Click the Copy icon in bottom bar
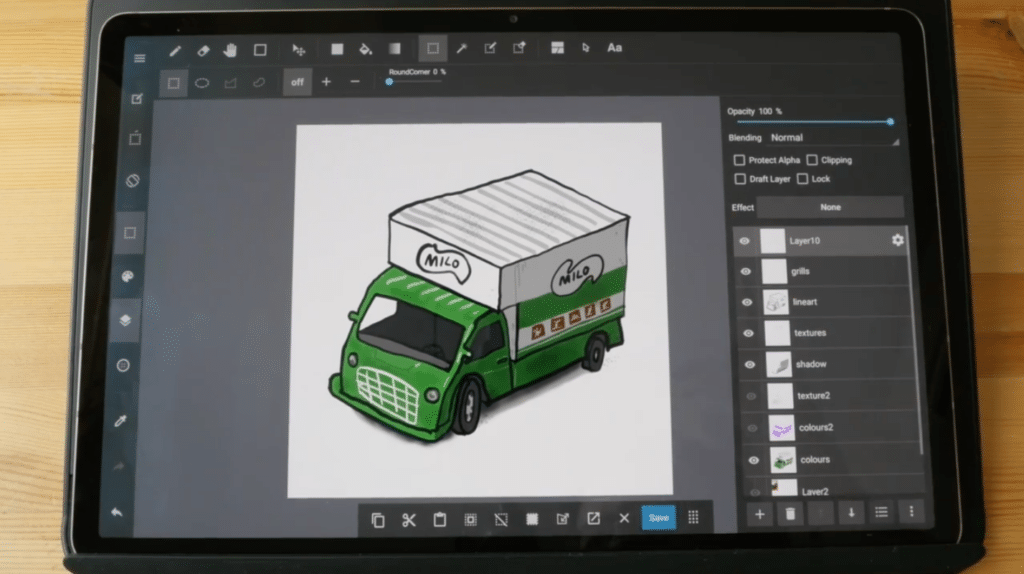 point(377,520)
